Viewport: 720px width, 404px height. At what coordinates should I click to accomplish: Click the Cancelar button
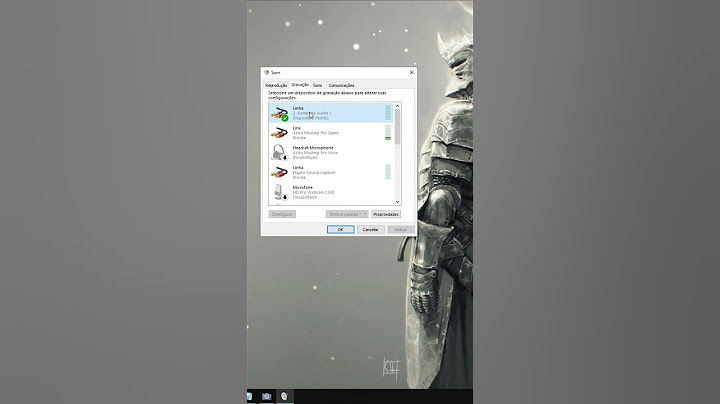[371, 229]
